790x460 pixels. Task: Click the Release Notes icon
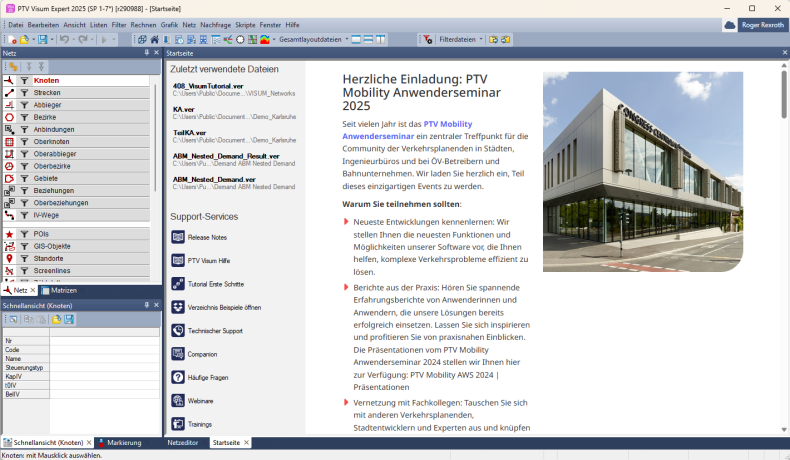pos(178,237)
